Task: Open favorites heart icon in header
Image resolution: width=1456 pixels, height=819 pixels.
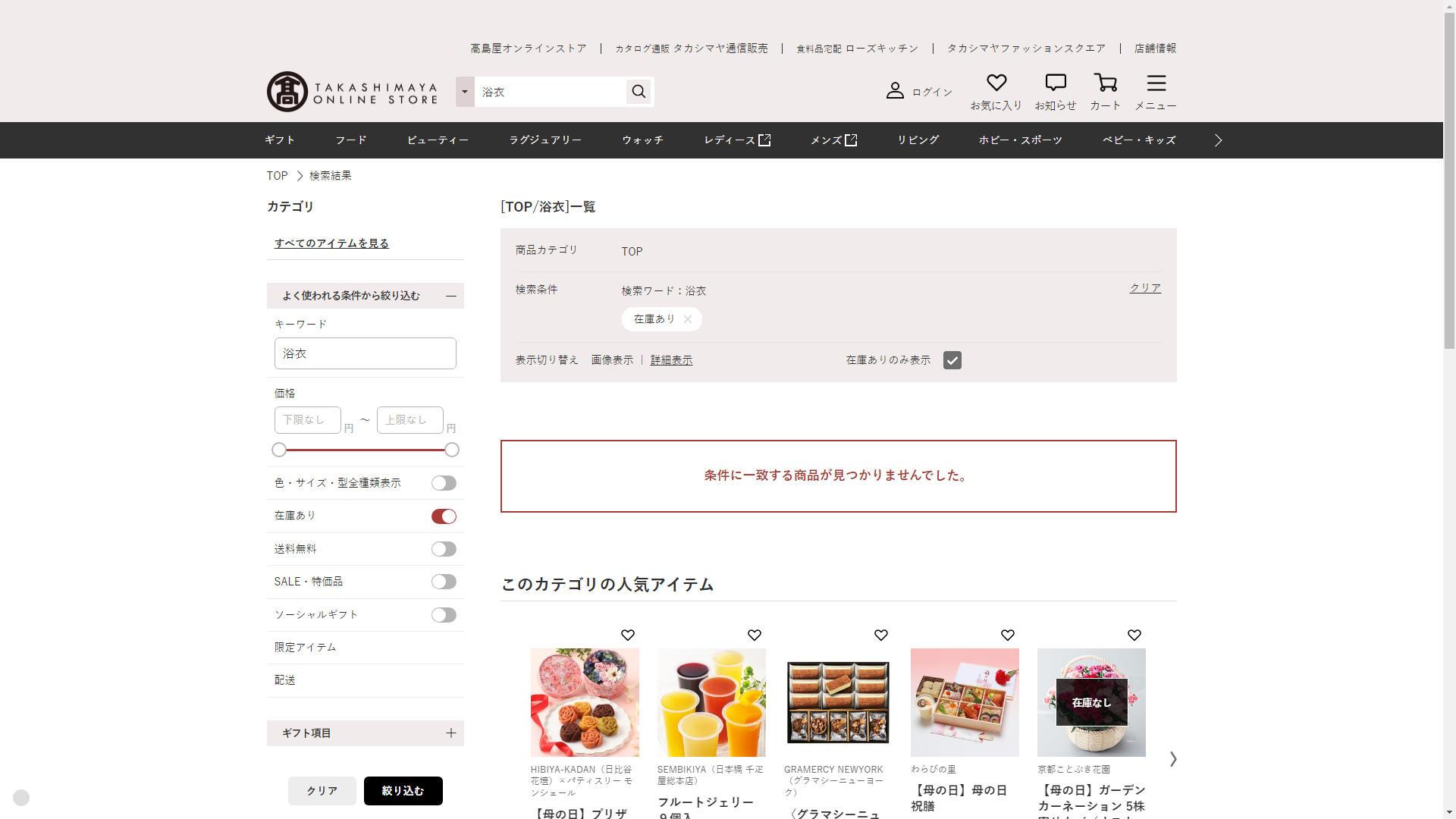Action: click(996, 83)
